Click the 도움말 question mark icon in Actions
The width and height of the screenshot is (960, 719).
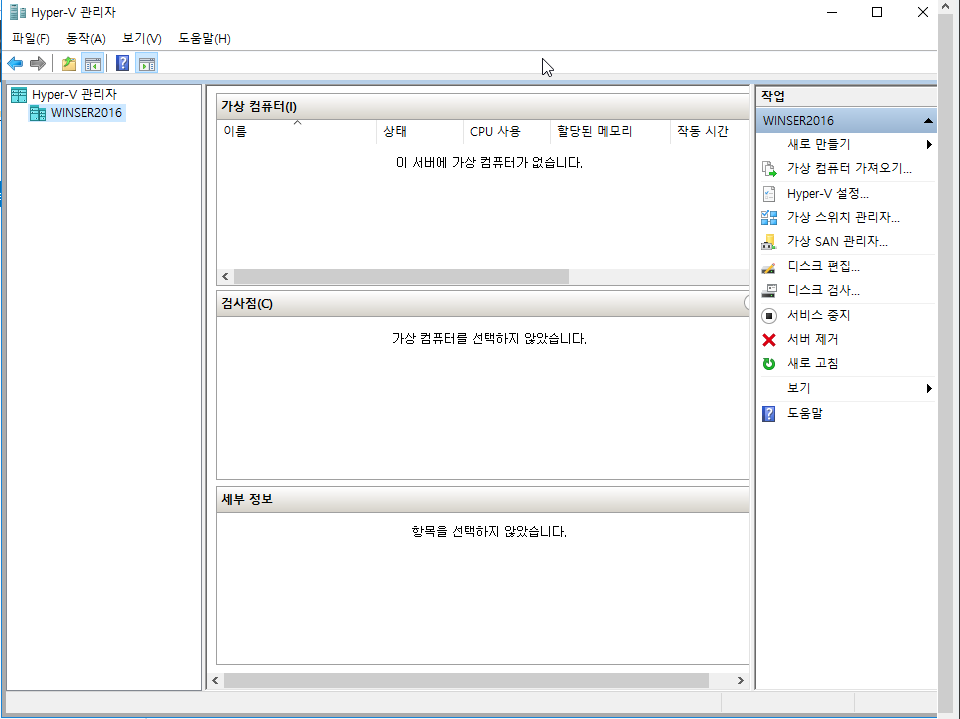[769, 414]
